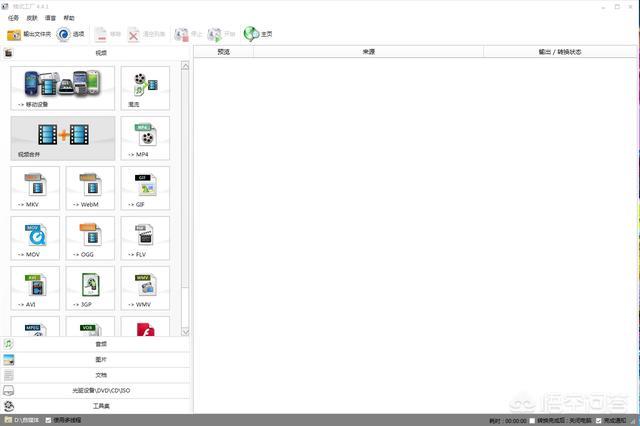Expand the DVD\CD\ISO device section
This screenshot has height=426, width=640.
click(100, 390)
